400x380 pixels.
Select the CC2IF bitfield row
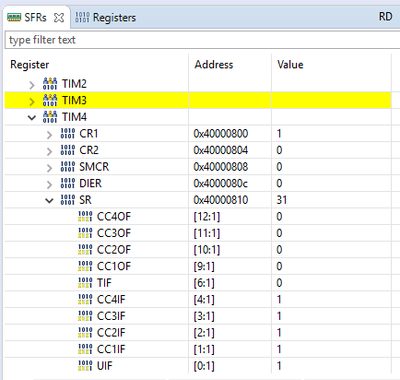click(x=198, y=332)
